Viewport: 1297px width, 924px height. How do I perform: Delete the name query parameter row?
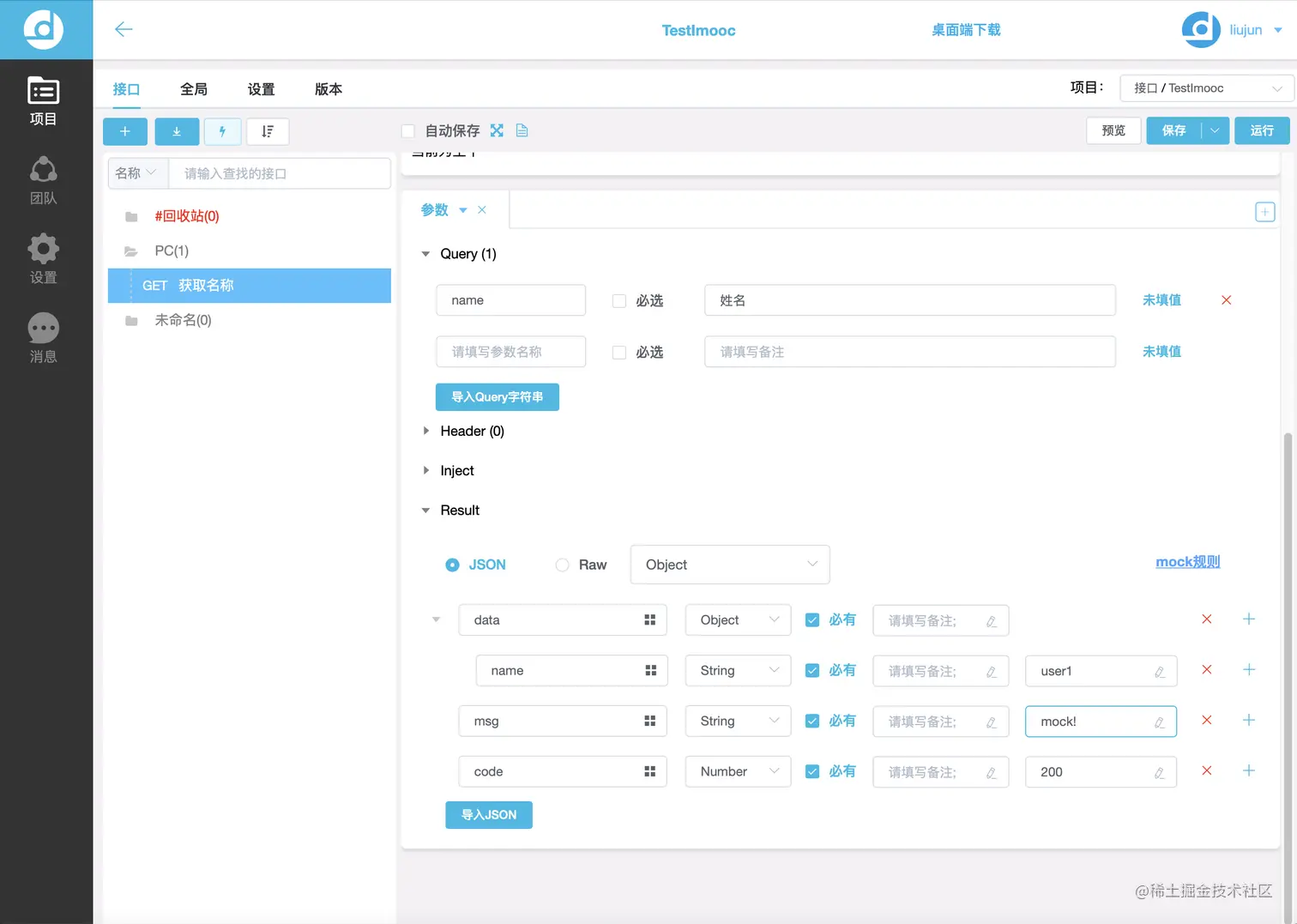1226,300
